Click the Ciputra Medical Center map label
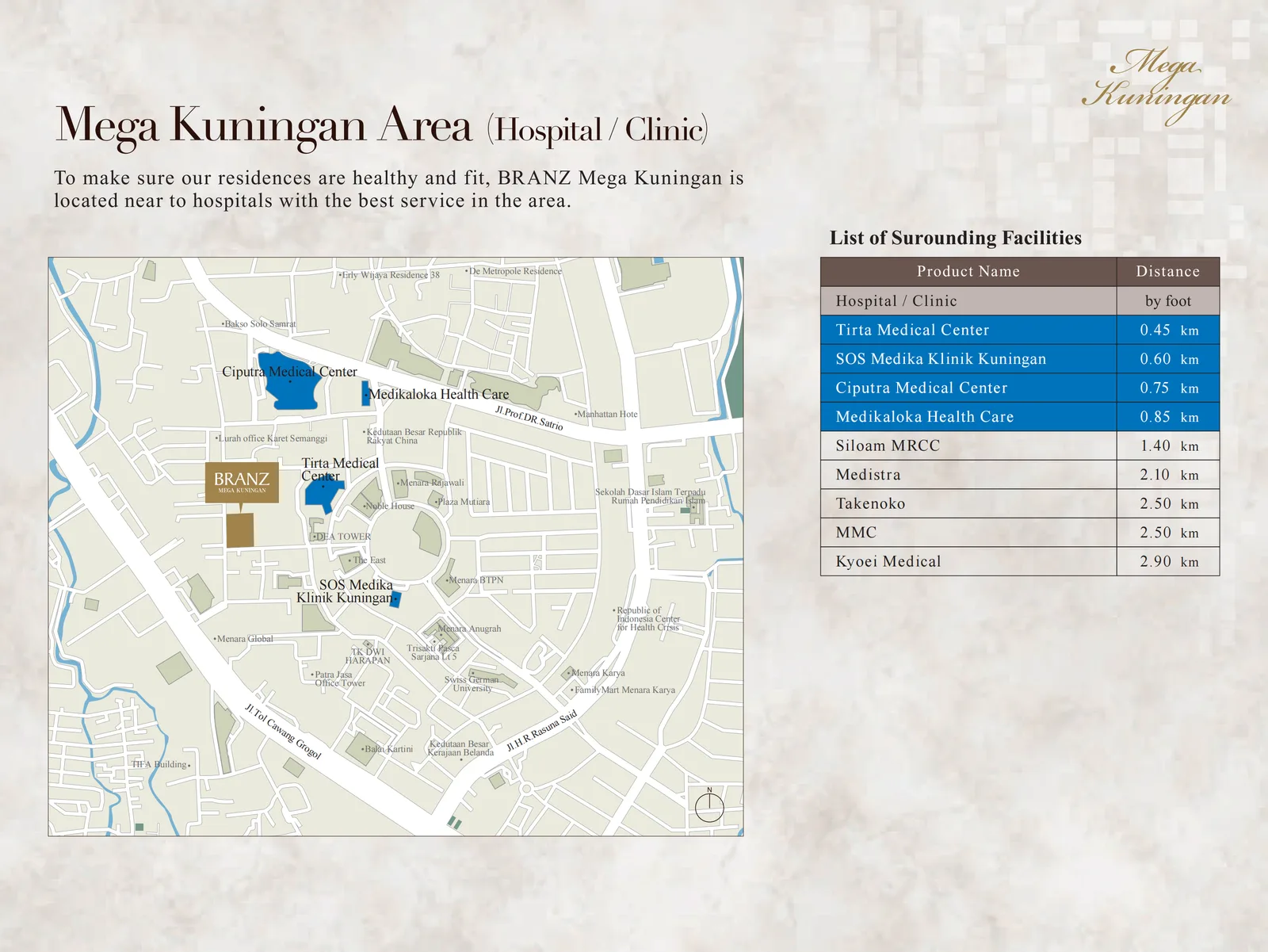Viewport: 1268px width, 952px height. [289, 372]
